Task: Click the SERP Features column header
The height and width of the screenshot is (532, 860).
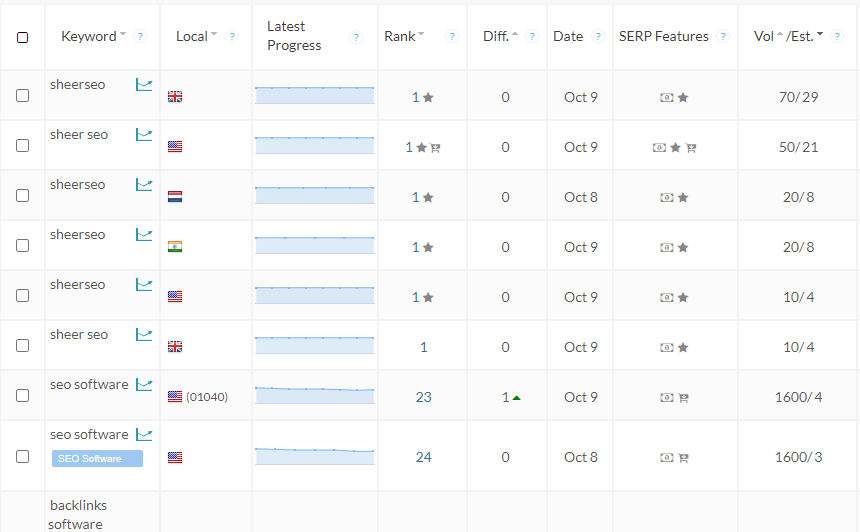Action: [664, 36]
